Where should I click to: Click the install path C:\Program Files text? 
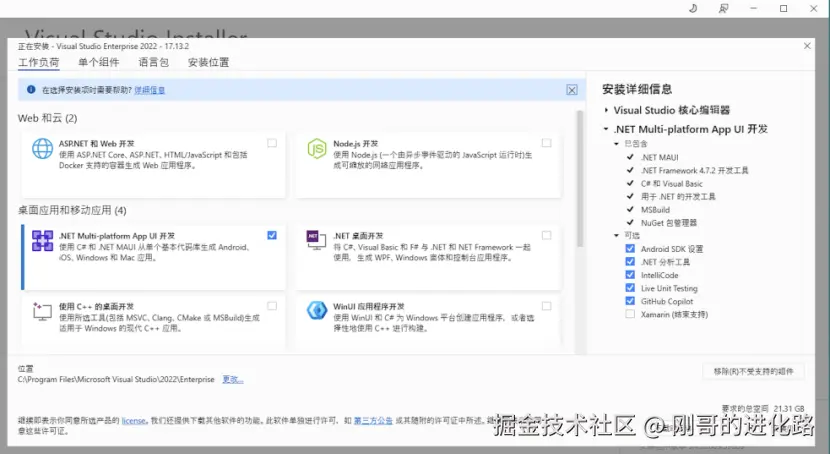pos(116,379)
